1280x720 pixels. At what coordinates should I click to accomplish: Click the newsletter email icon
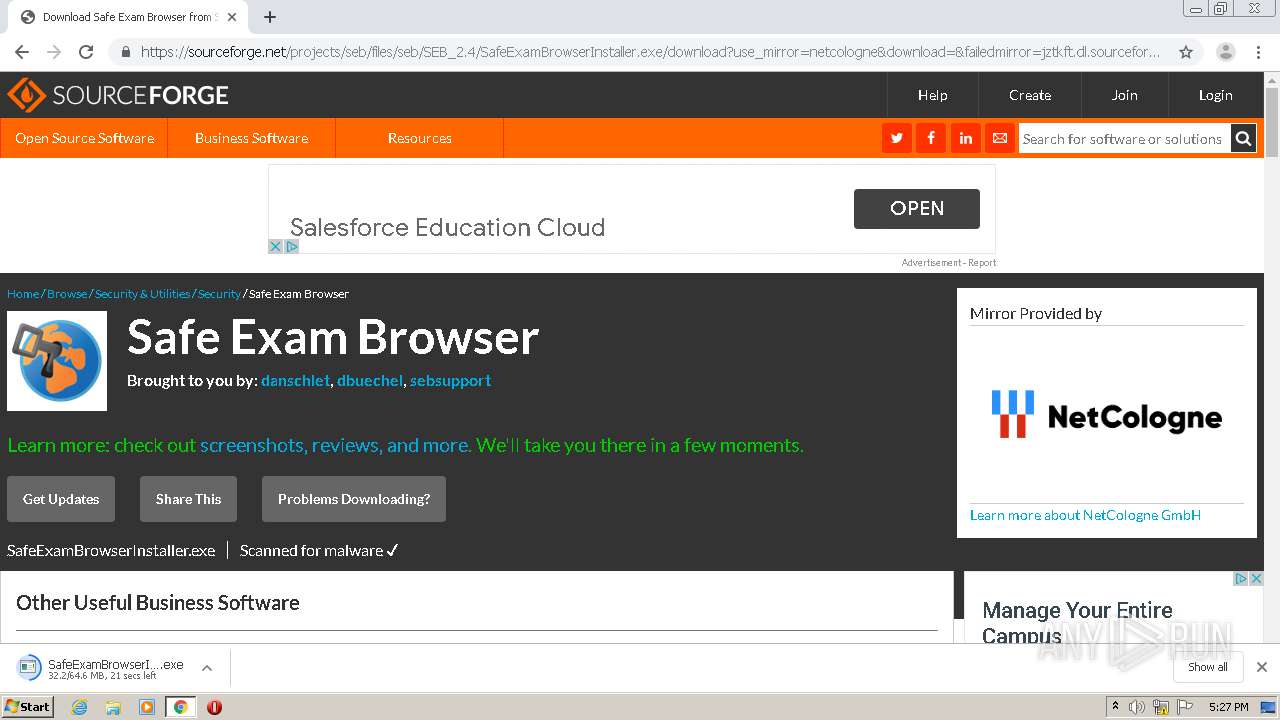[x=999, y=138]
